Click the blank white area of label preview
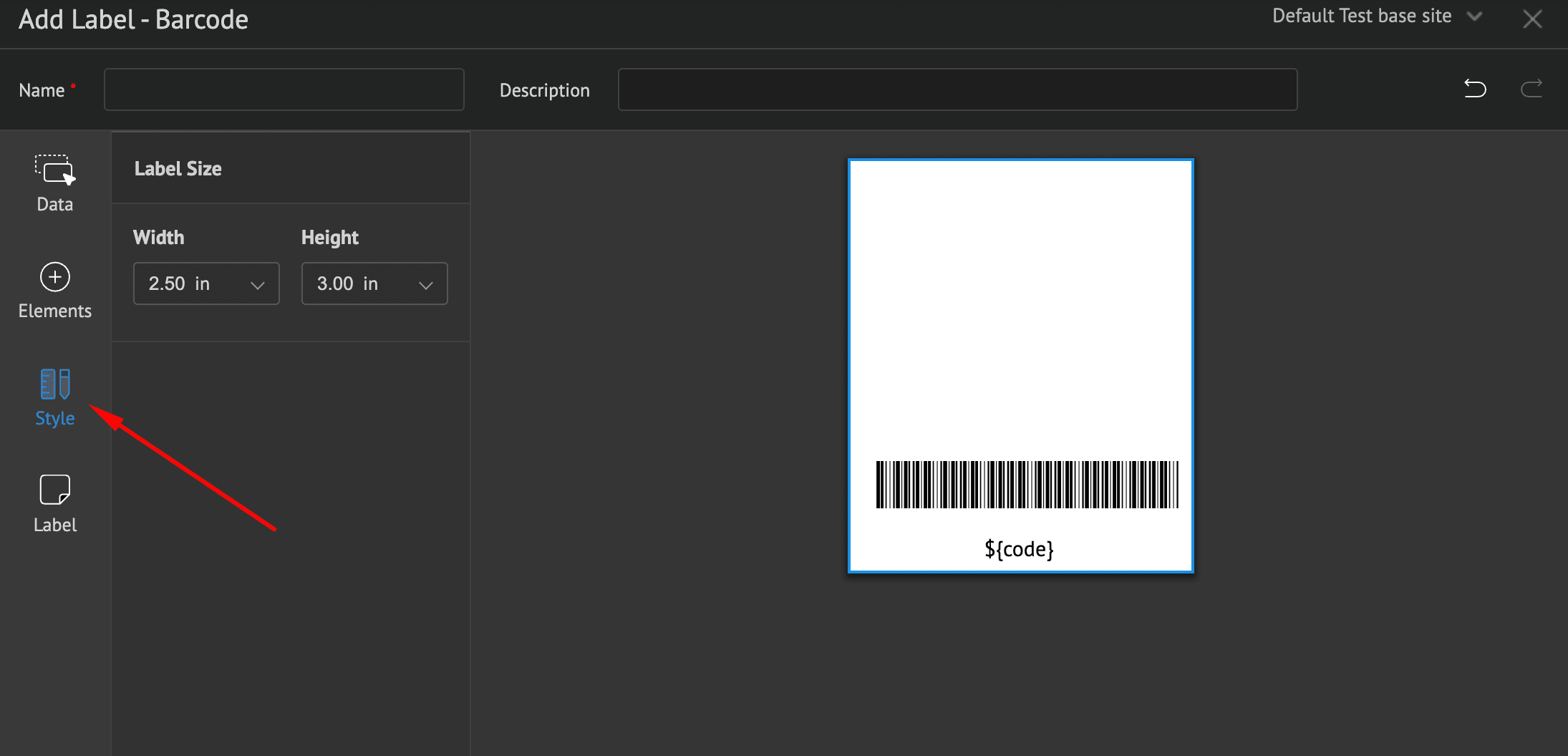The width and height of the screenshot is (1568, 756). coord(1020,301)
